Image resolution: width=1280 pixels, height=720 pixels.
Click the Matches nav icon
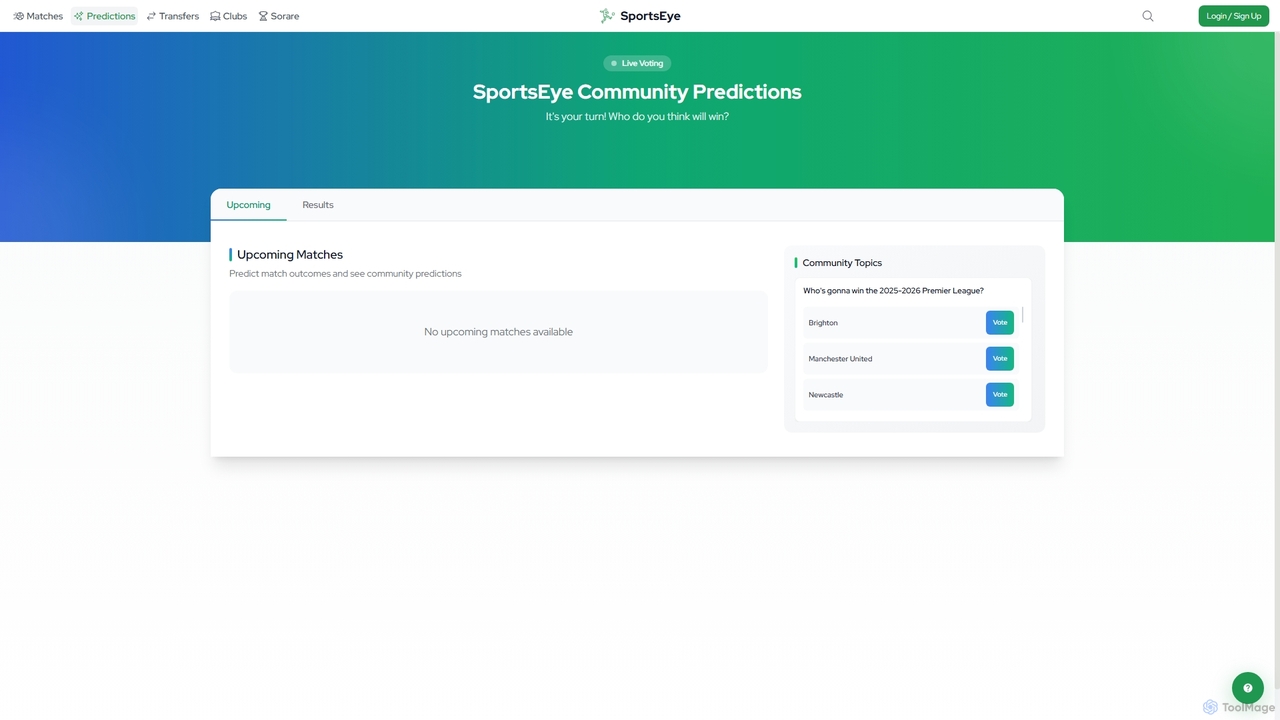[x=18, y=16]
